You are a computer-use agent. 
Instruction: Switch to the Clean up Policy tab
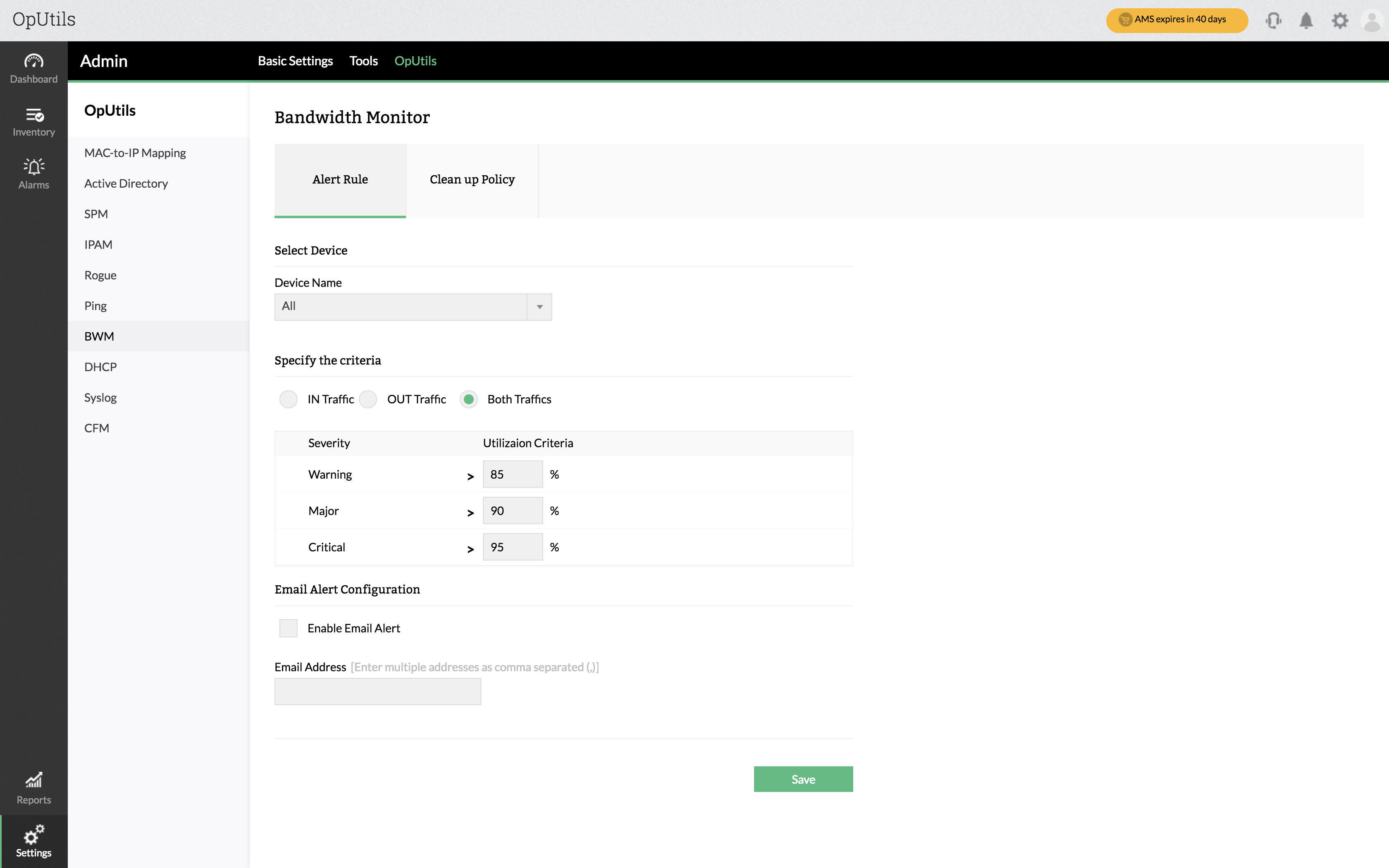tap(472, 180)
